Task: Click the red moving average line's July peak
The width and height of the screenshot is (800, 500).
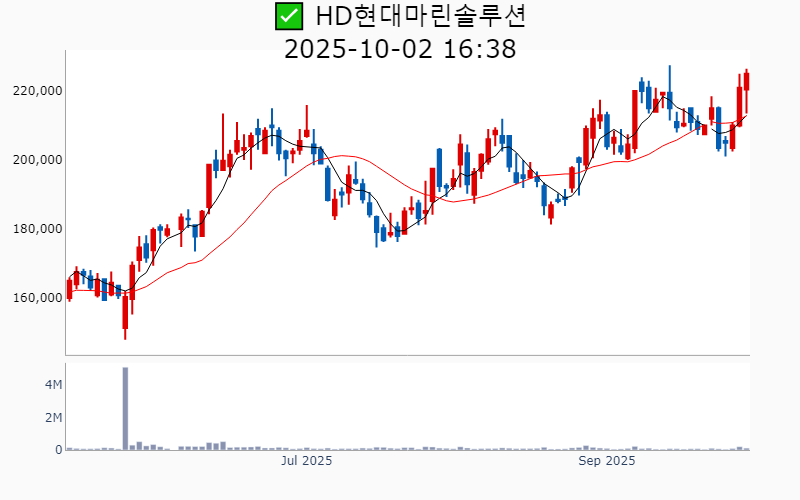Action: click(343, 156)
